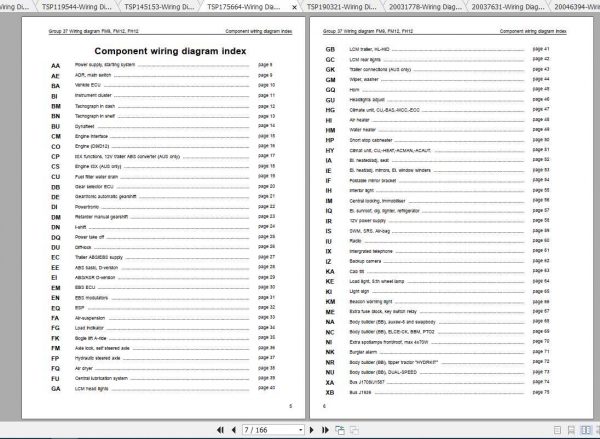
Task: Enable continuous scrolling page view
Action: pos(571,430)
